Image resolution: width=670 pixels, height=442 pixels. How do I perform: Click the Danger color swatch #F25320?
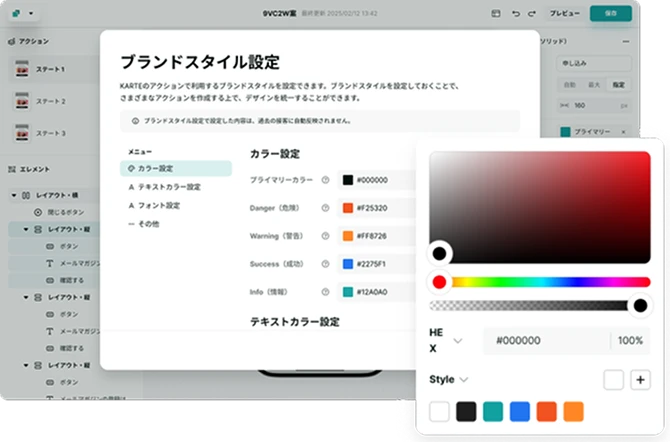[348, 208]
